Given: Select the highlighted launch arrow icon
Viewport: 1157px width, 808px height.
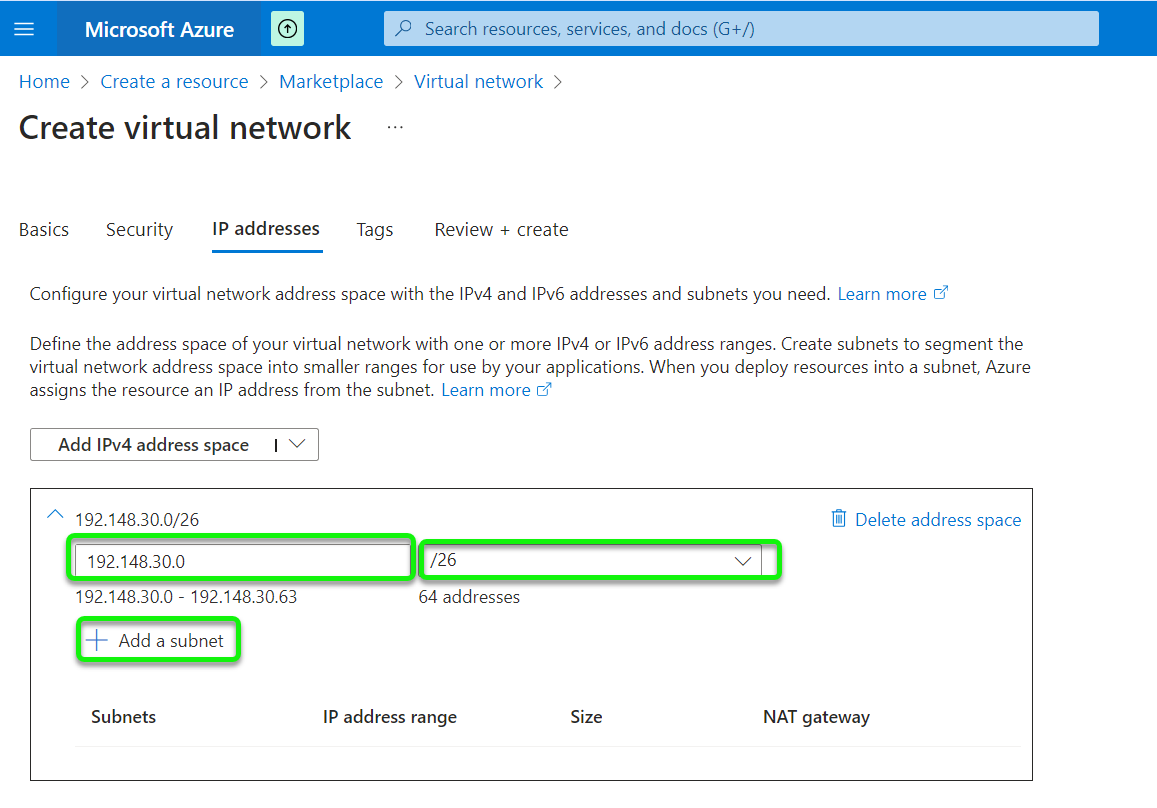Looking at the screenshot, I should coord(287,28).
